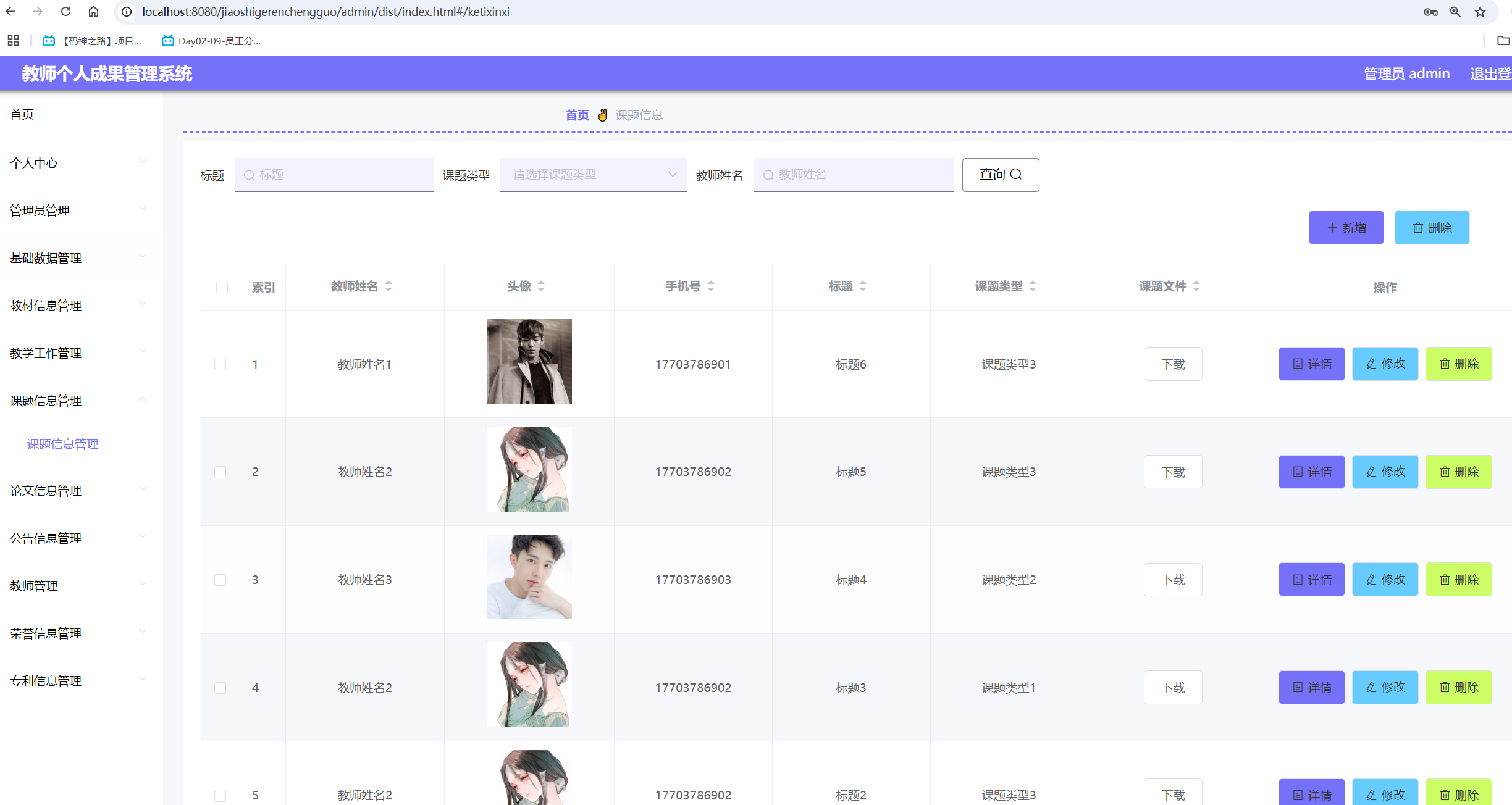Open the 请选择课题类型 dropdown
Viewport: 1512px width, 805px height.
point(593,175)
